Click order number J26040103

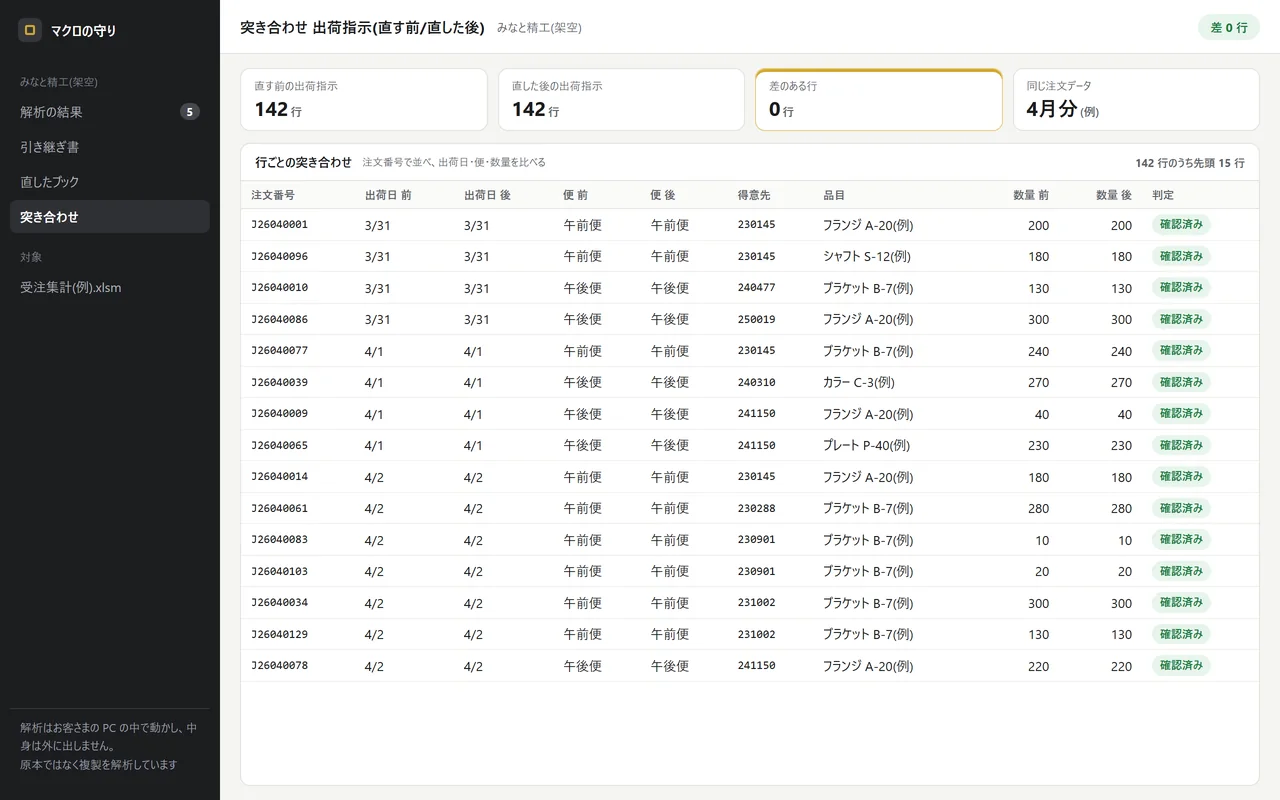(x=280, y=571)
